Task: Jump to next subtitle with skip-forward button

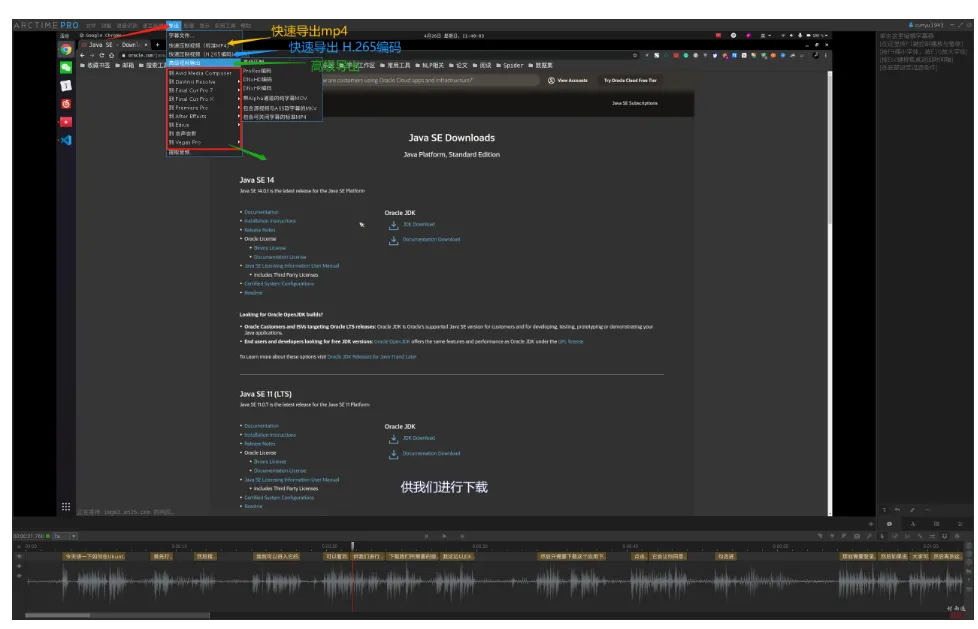Action: (462, 535)
